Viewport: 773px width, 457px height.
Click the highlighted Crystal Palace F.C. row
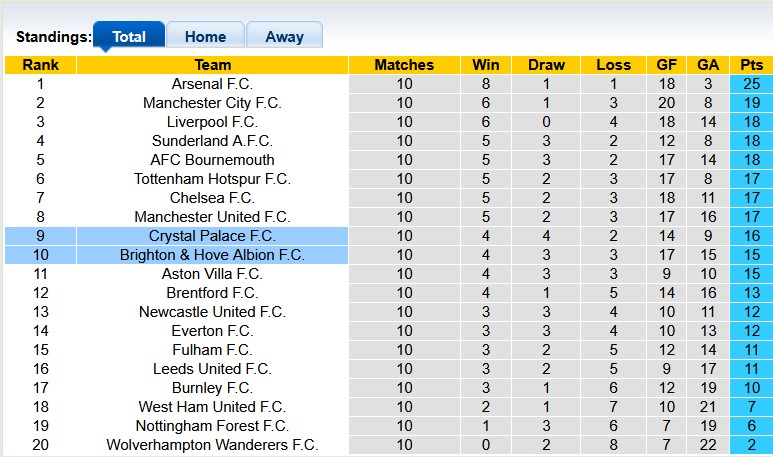tap(212, 236)
